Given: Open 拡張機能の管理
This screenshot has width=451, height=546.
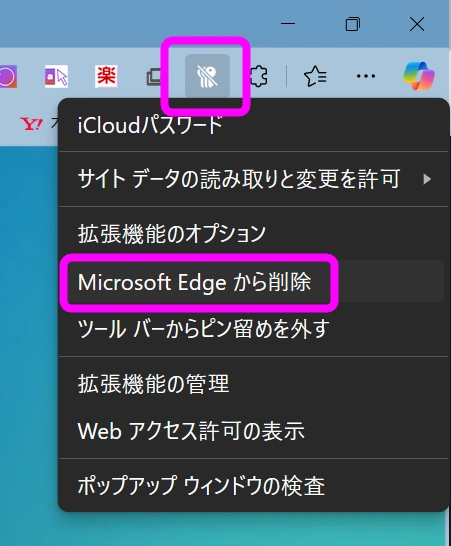Looking at the screenshot, I should [x=154, y=384].
